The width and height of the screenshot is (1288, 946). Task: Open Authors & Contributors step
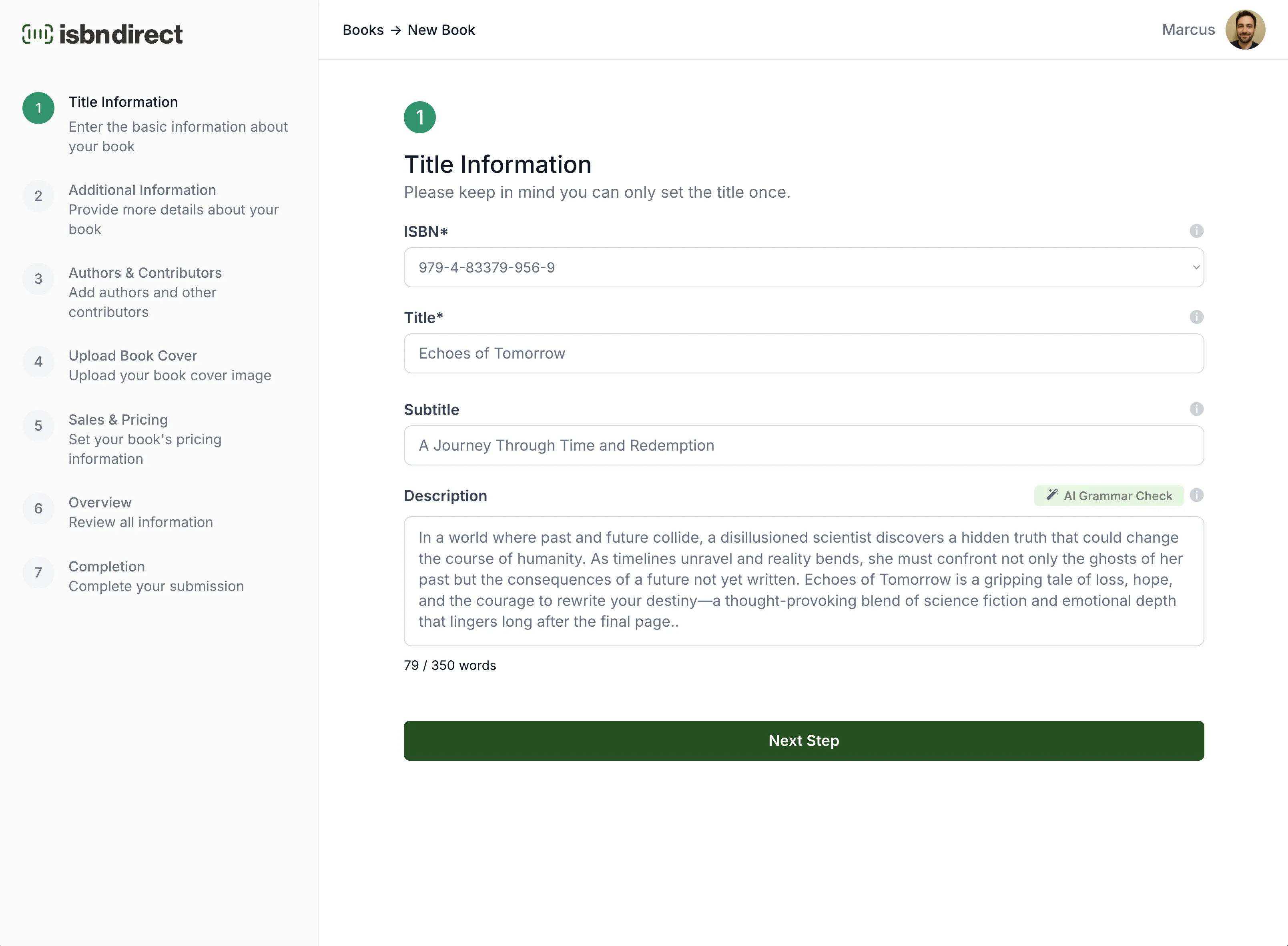coord(145,273)
